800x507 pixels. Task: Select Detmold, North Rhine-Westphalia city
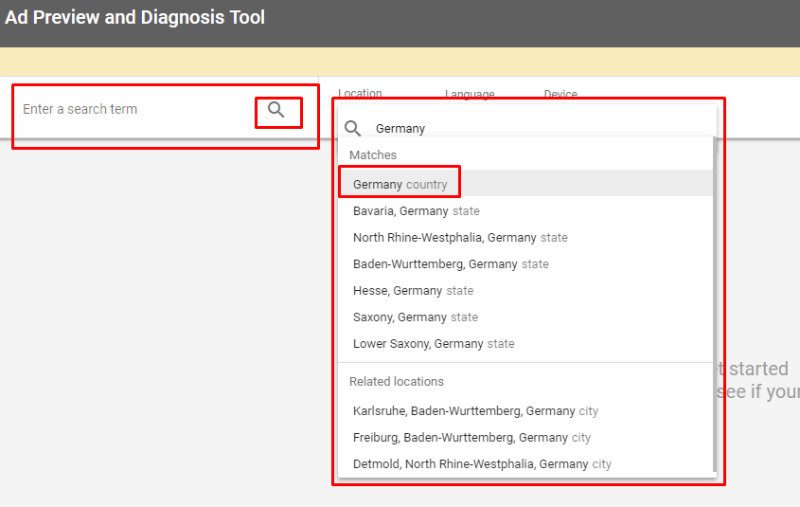[526, 464]
